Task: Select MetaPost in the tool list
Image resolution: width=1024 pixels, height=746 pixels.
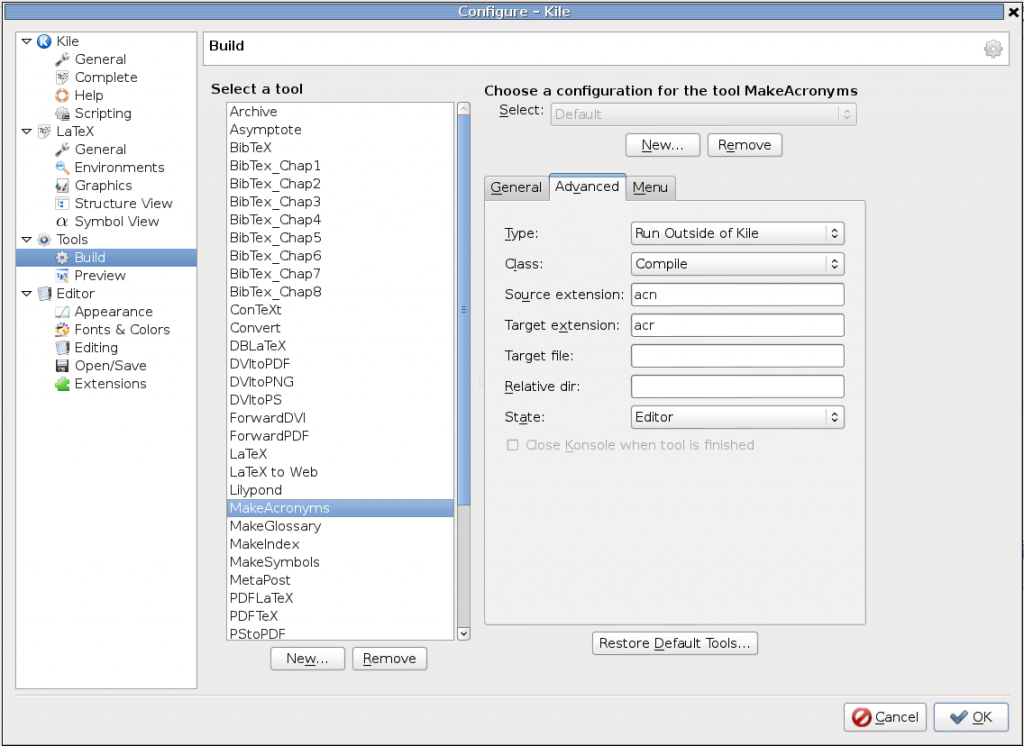Action: point(340,580)
